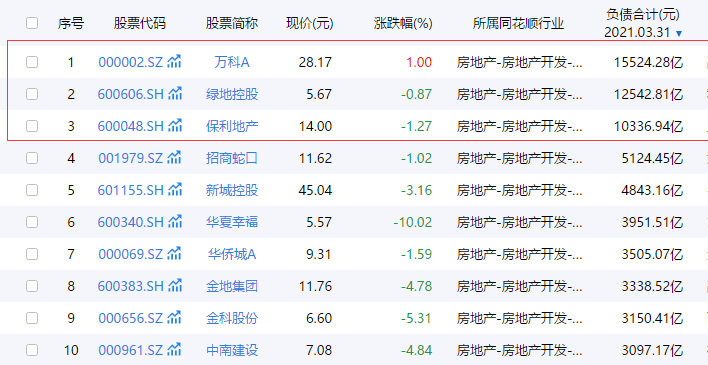Open stock code 000656.SZ
Screen dimensions: 708x365
130,318
